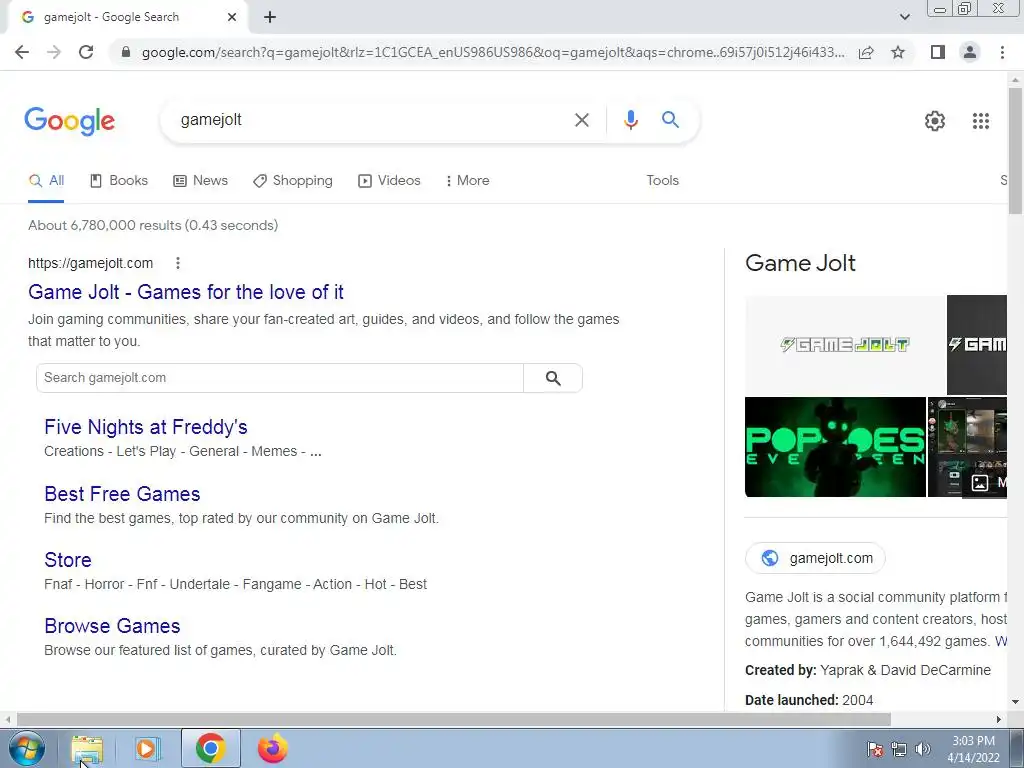Go to the Google homepage logo
The image size is (1024, 768).
tap(69, 121)
